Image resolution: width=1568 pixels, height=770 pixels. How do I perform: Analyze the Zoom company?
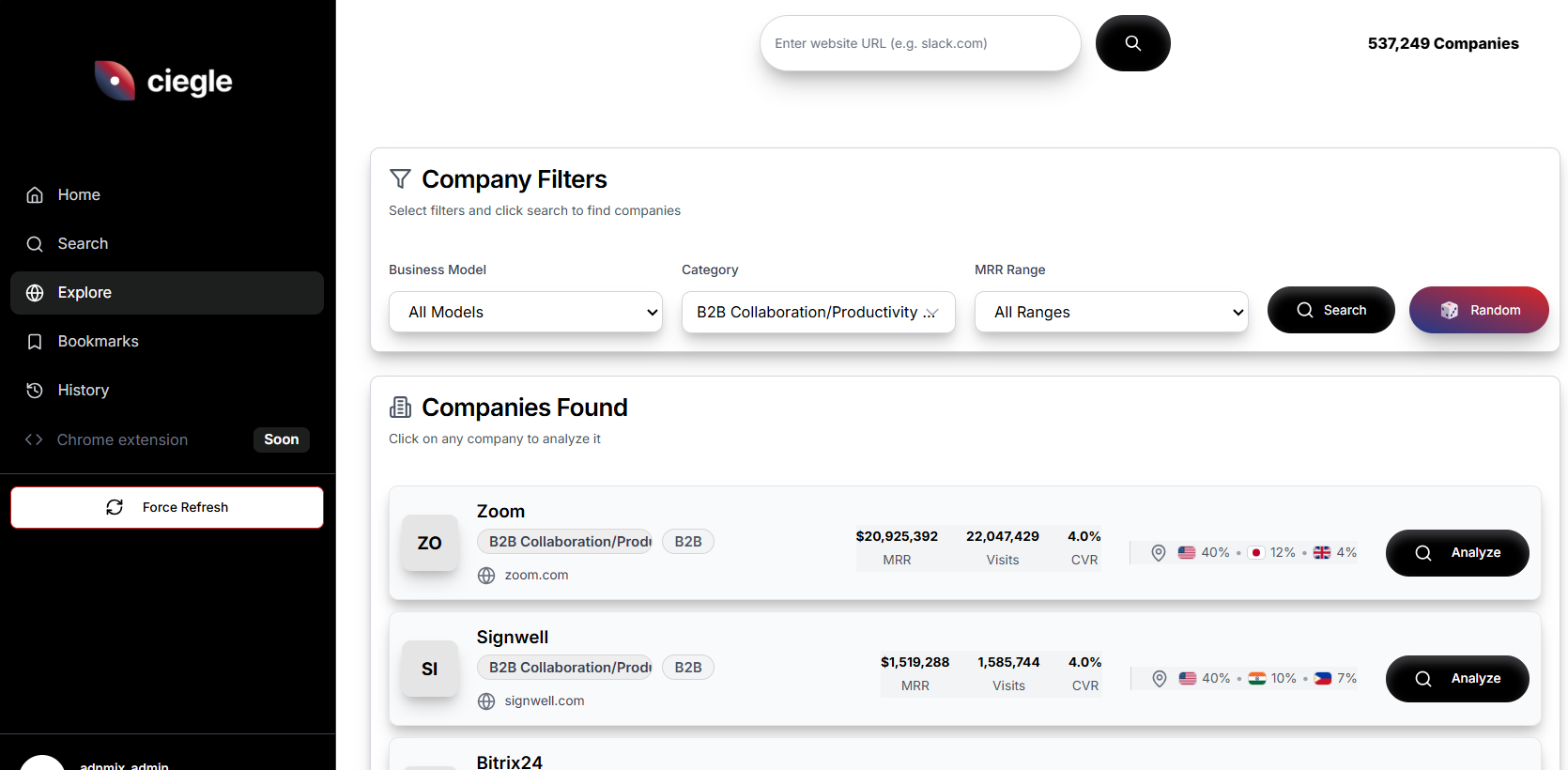(1456, 553)
